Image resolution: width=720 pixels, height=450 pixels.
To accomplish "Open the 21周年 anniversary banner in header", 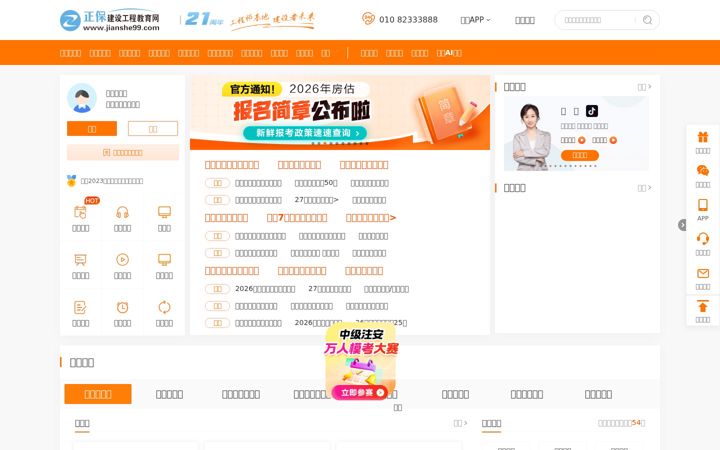I will (x=250, y=20).
